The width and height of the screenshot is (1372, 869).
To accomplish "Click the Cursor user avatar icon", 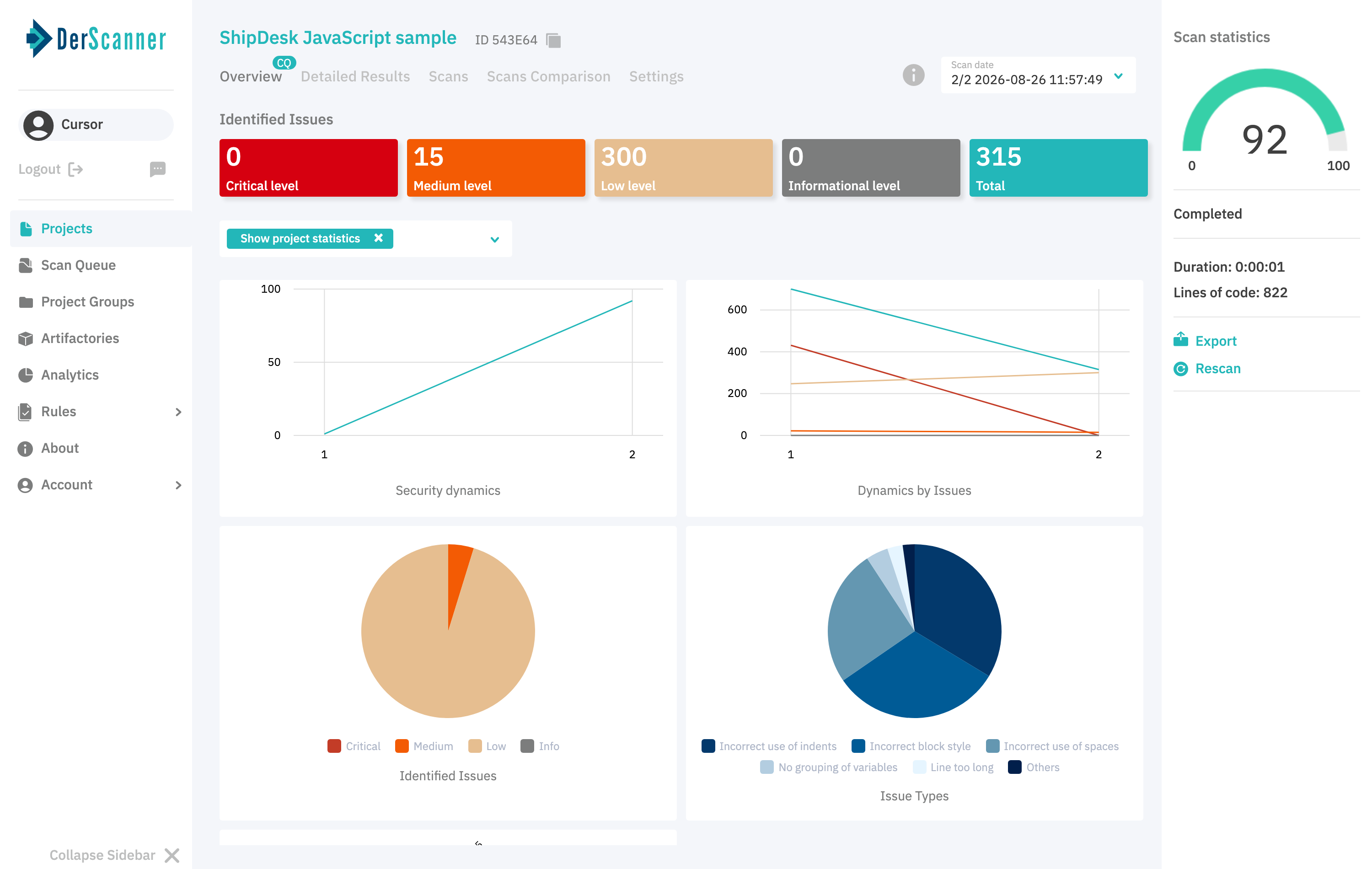I will click(x=38, y=125).
